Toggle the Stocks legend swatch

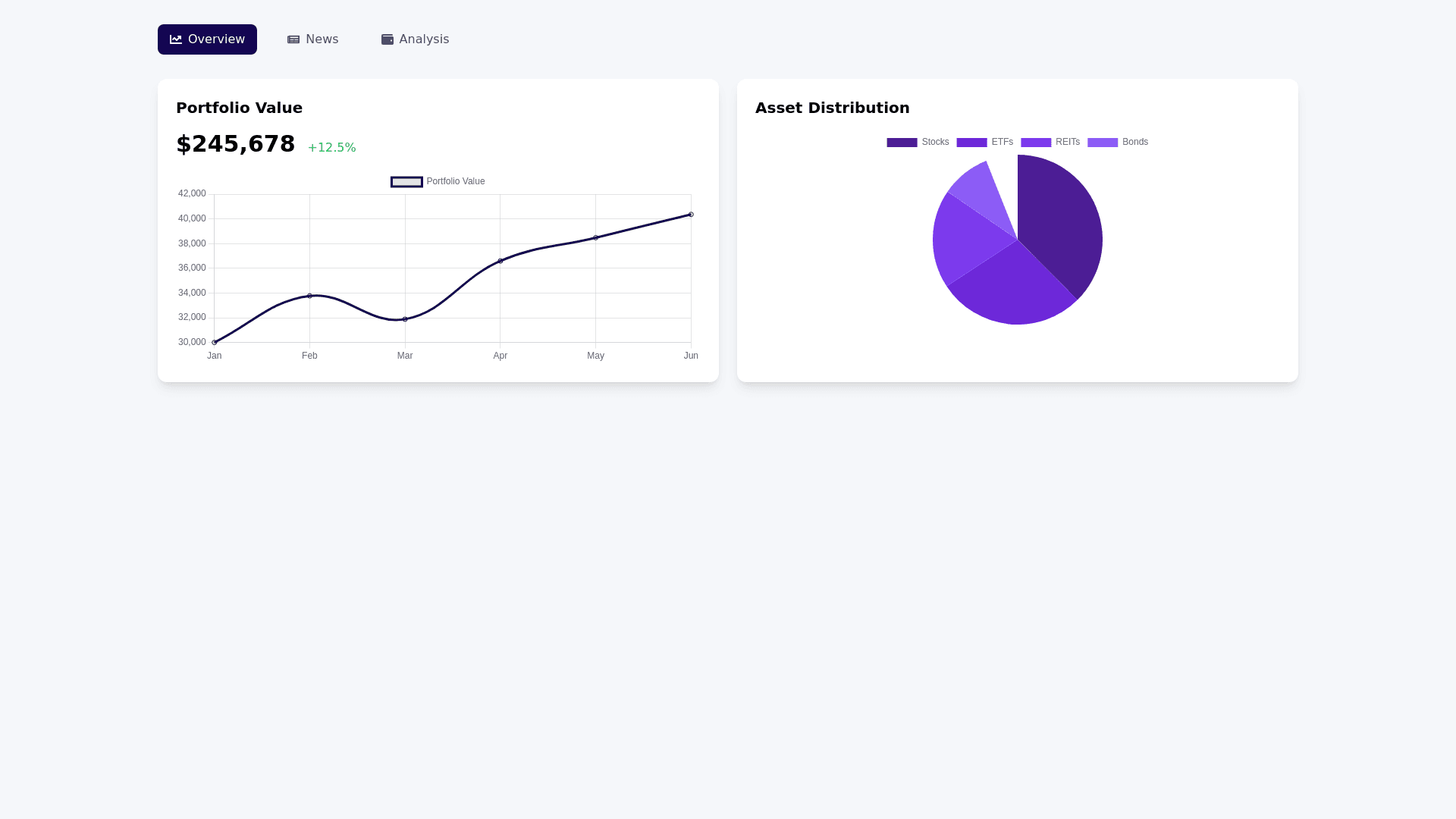coord(902,143)
